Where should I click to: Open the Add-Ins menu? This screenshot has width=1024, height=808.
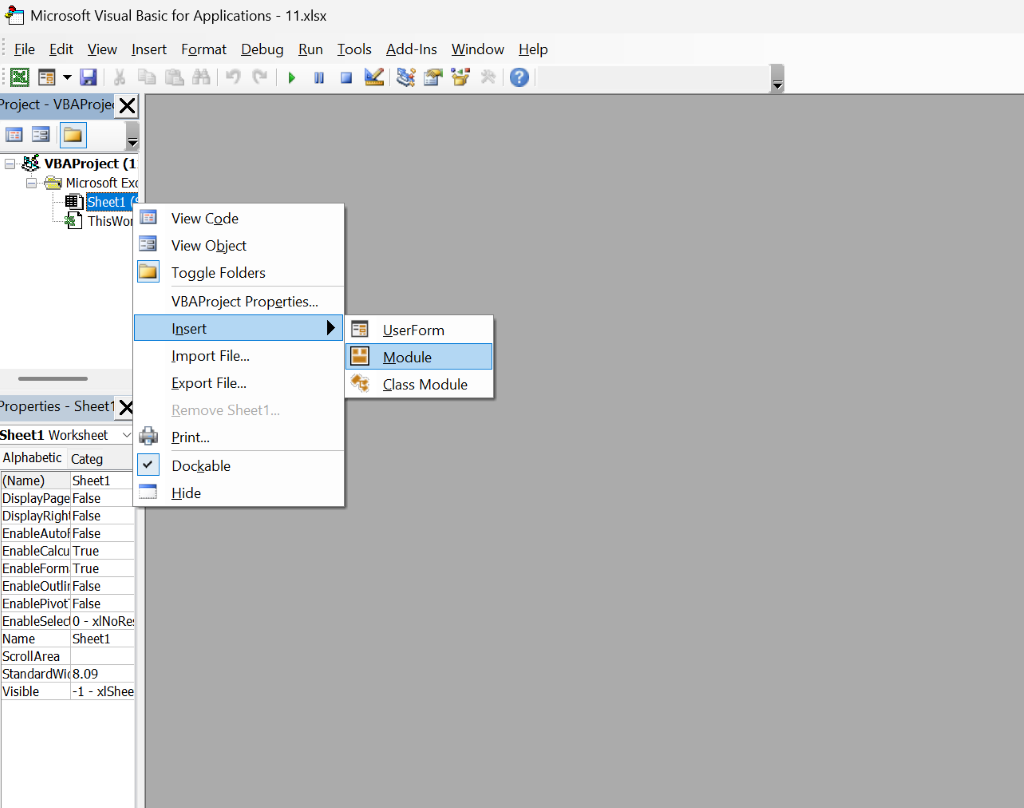click(x=411, y=50)
